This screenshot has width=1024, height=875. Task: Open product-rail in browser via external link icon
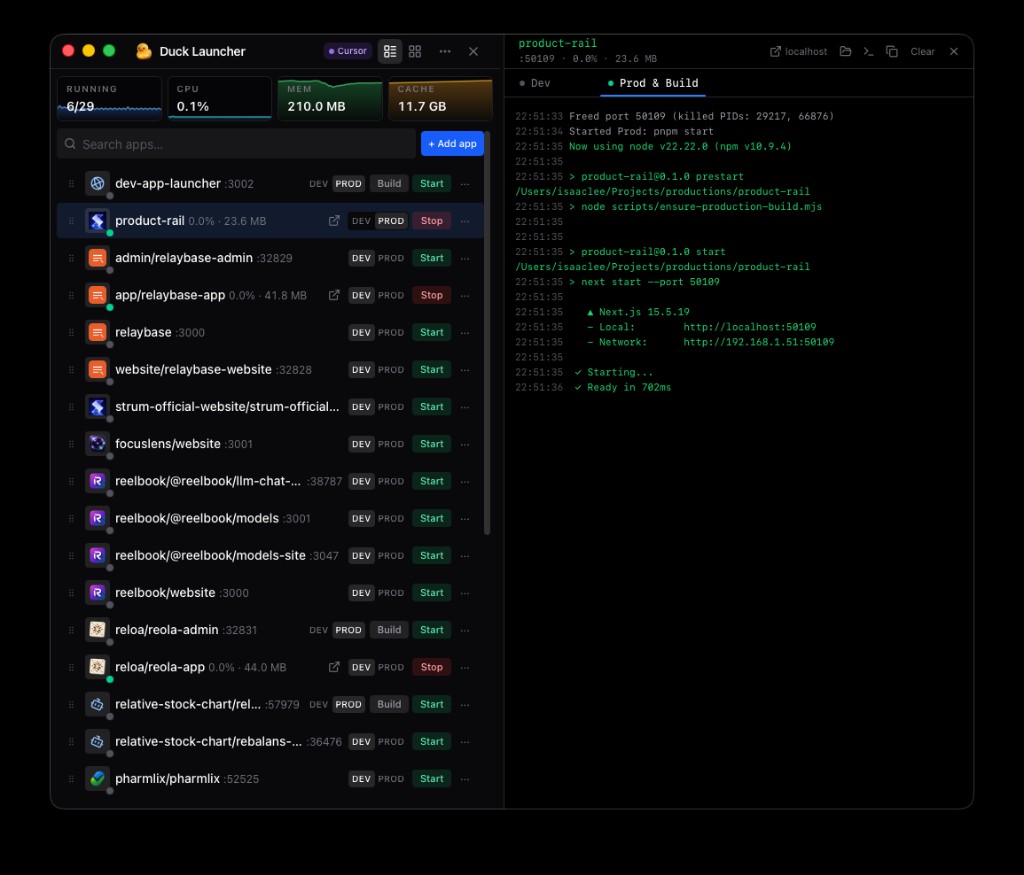point(334,221)
